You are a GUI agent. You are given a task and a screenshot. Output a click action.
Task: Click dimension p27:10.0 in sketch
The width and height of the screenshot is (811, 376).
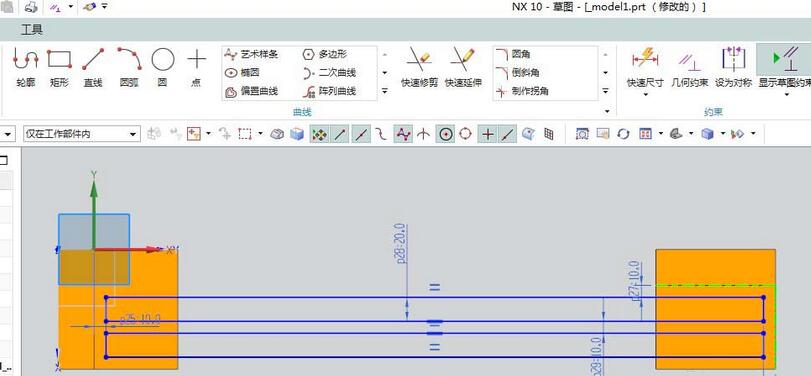635,281
